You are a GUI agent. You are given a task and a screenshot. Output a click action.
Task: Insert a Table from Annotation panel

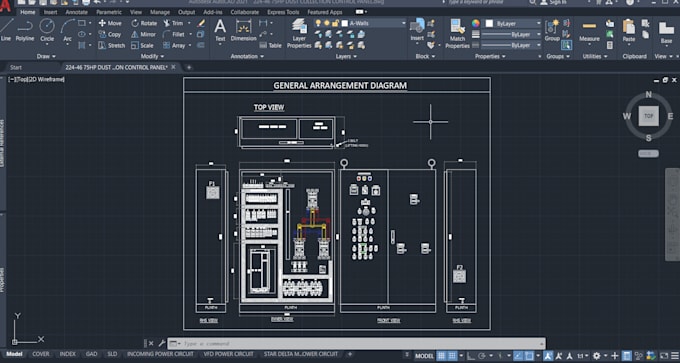coord(271,45)
